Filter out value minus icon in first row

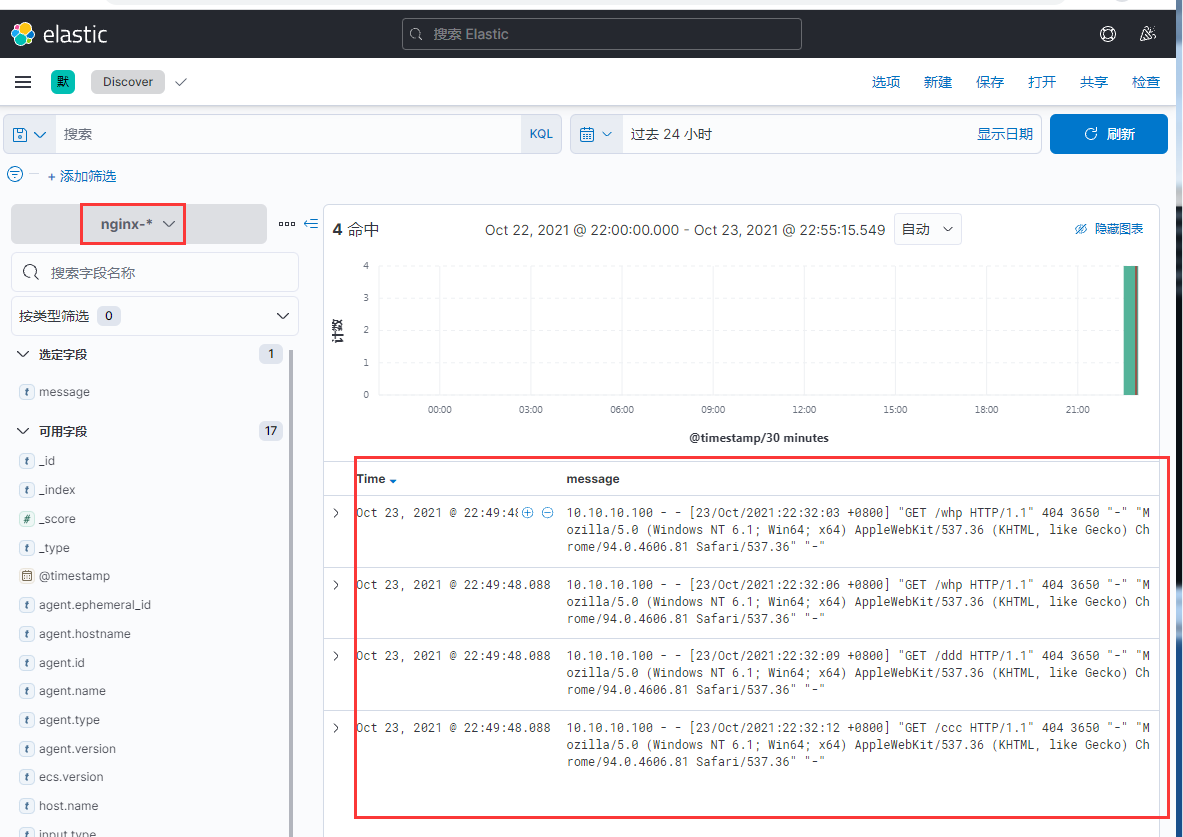(x=548, y=512)
